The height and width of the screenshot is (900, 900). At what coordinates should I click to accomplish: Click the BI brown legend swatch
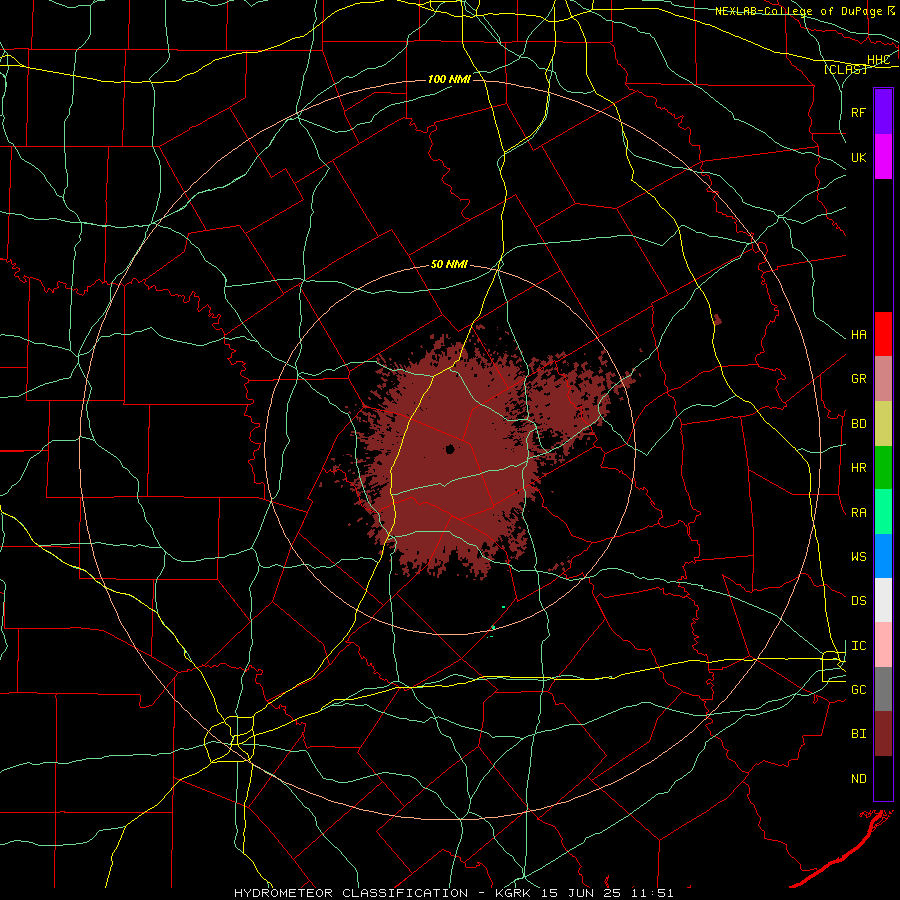(x=883, y=734)
